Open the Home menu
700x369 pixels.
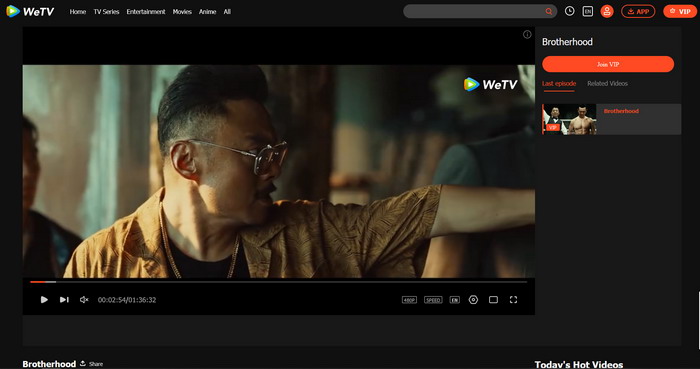(78, 12)
